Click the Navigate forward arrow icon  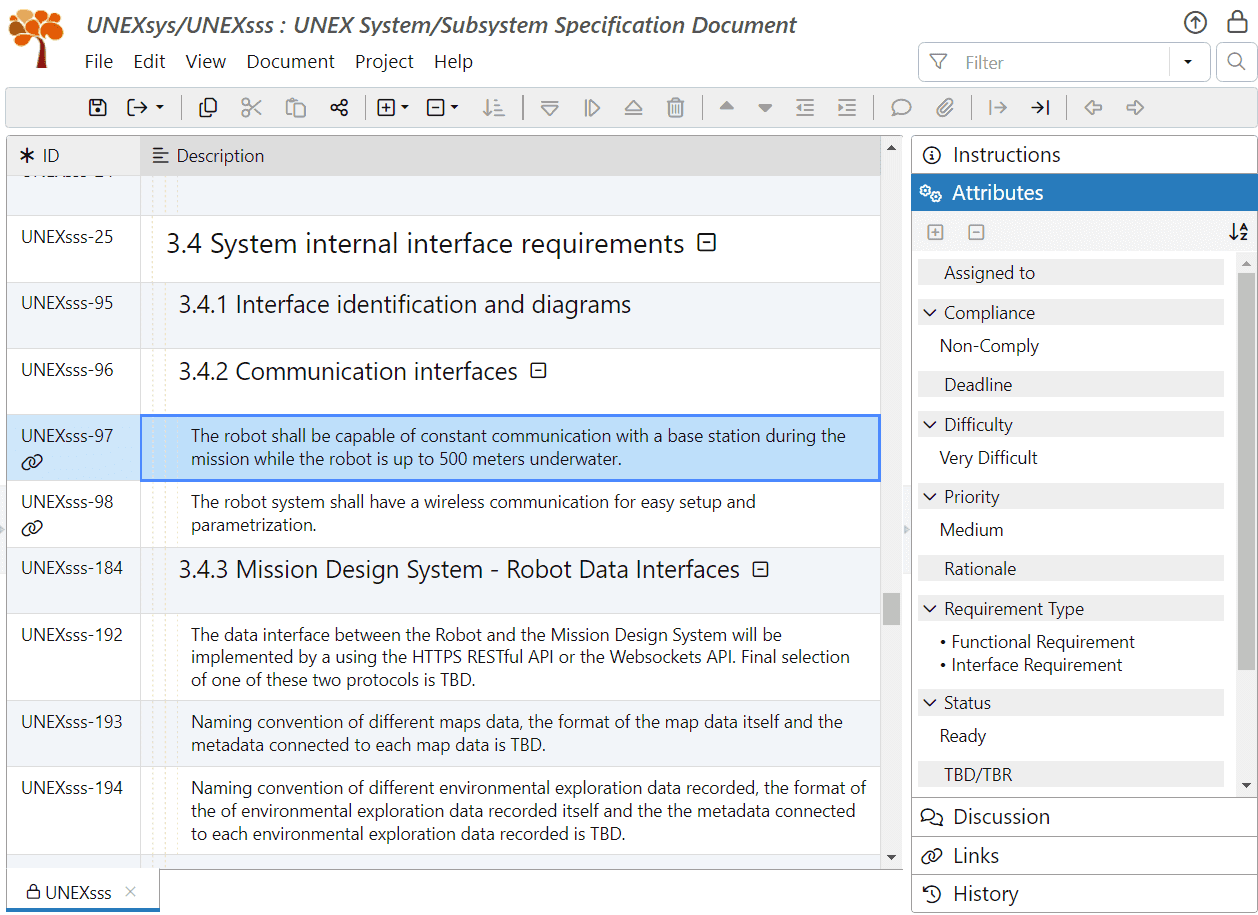(1135, 108)
